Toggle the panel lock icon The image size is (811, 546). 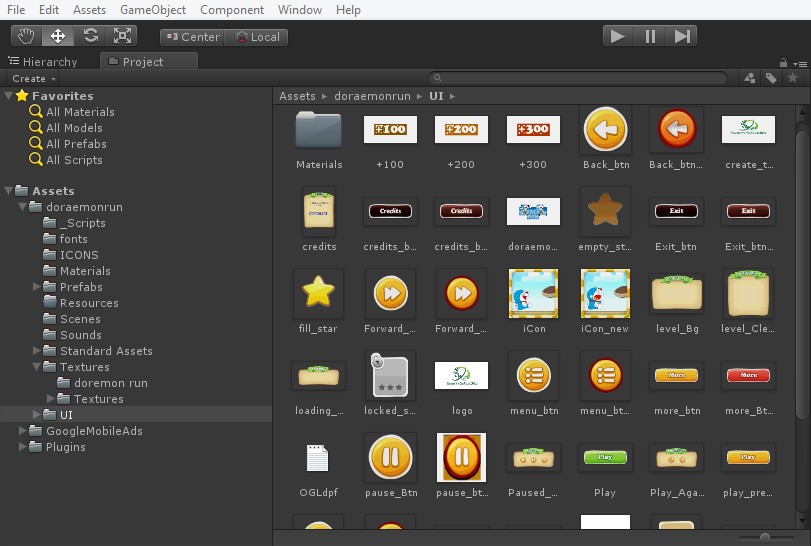[783, 62]
